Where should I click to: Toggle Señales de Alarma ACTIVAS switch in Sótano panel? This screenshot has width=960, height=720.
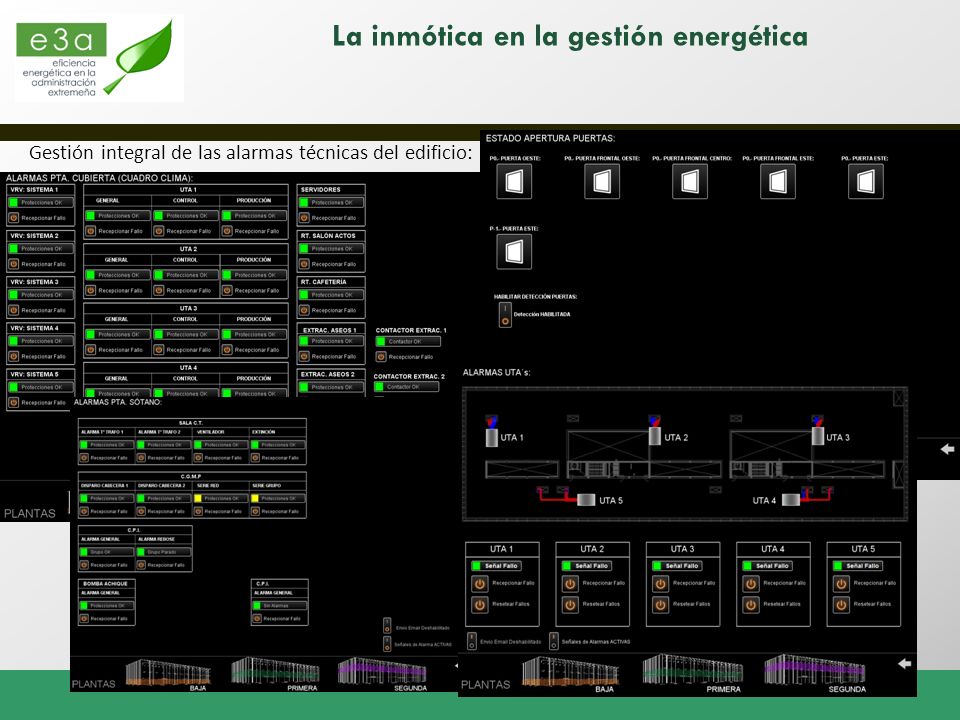[x=387, y=644]
